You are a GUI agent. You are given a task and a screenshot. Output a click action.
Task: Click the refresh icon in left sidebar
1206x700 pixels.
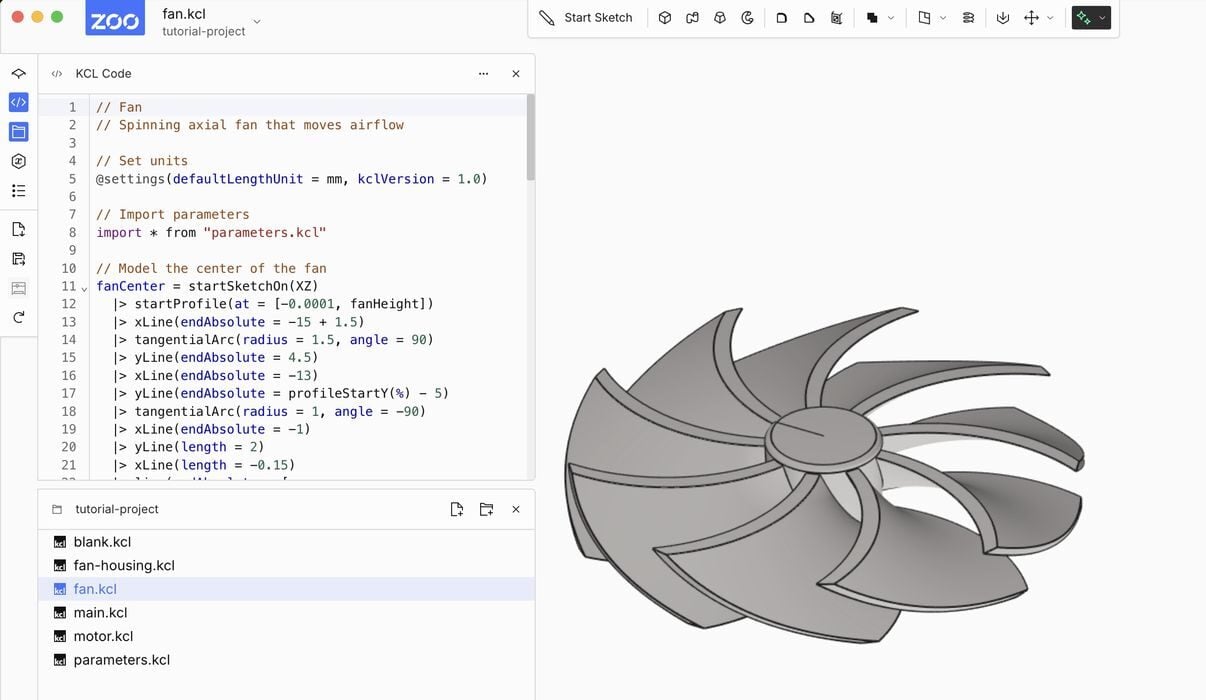tap(18, 318)
